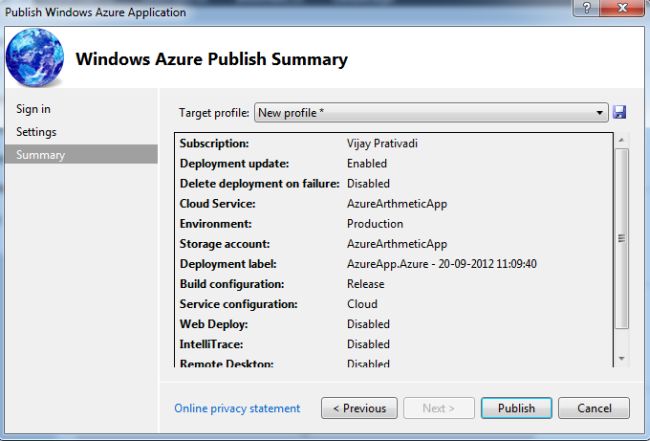Click the 'Disabled' value beside Web Deploy

click(x=368, y=324)
